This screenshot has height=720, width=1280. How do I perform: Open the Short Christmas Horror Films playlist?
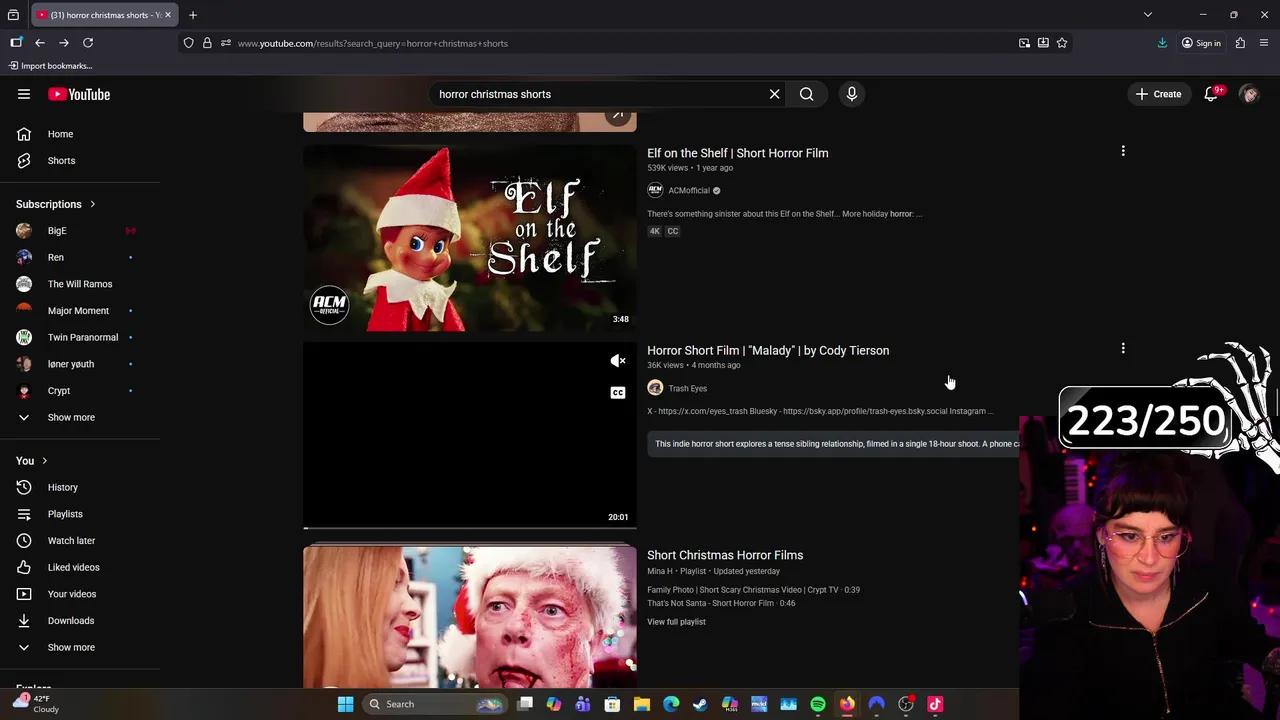point(725,555)
